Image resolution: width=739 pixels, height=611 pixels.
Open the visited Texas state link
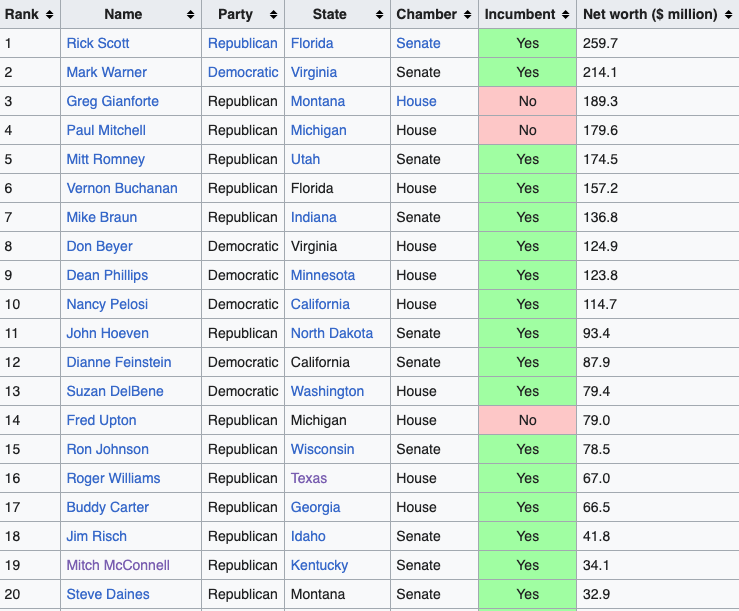tap(309, 478)
